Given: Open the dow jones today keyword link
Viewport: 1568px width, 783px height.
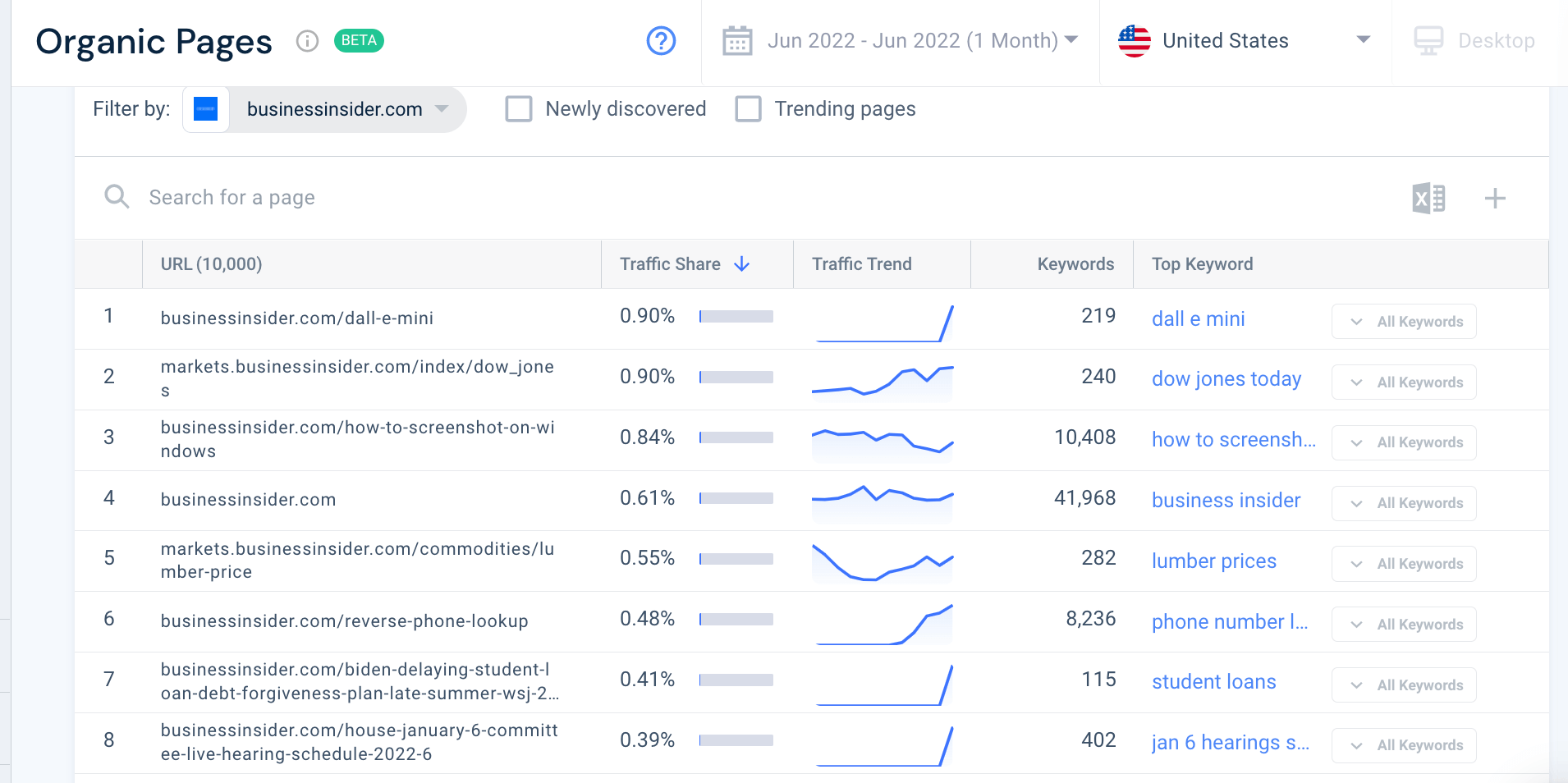Looking at the screenshot, I should [x=1226, y=378].
